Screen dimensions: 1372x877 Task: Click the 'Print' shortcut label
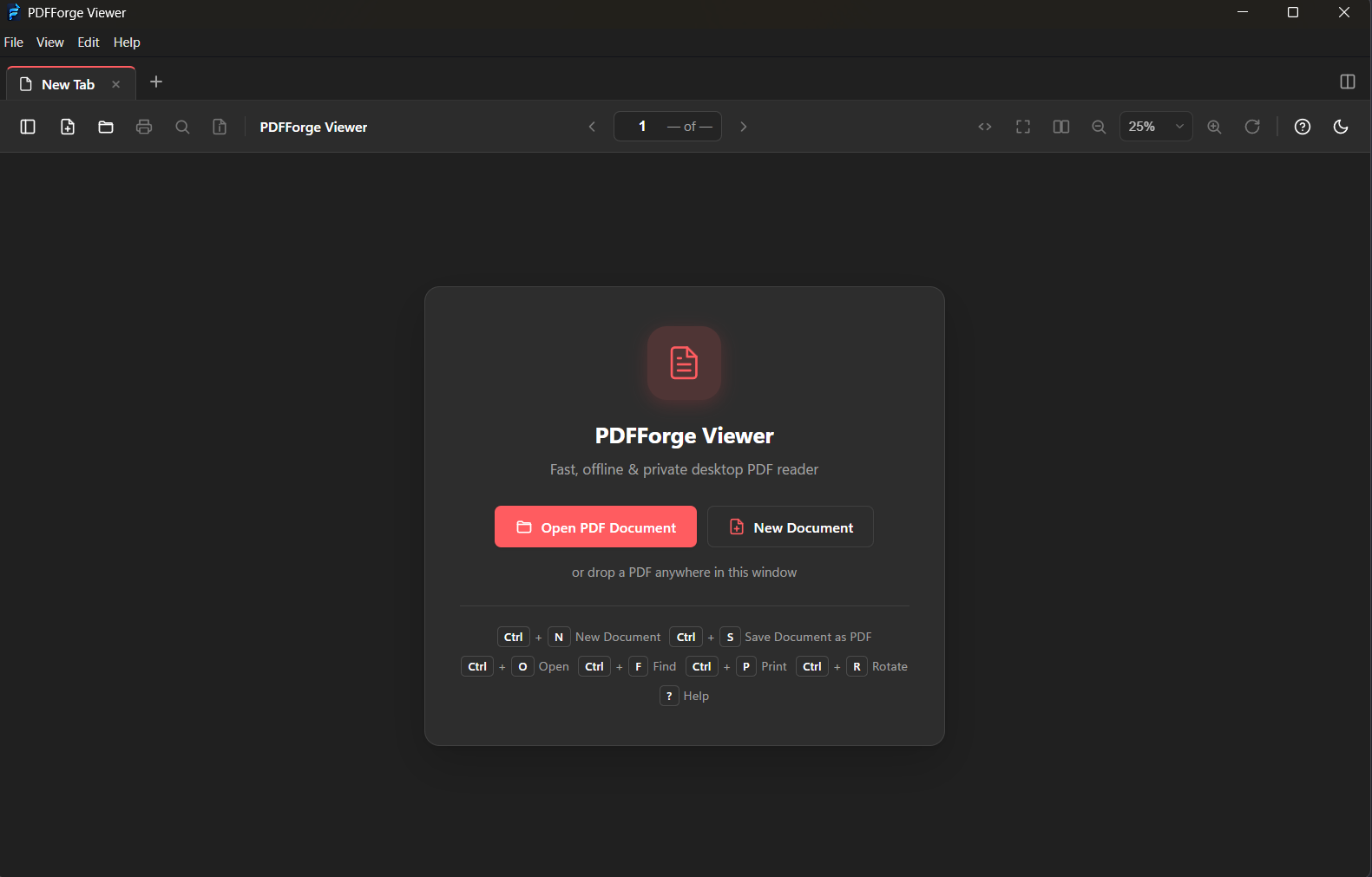coord(774,666)
